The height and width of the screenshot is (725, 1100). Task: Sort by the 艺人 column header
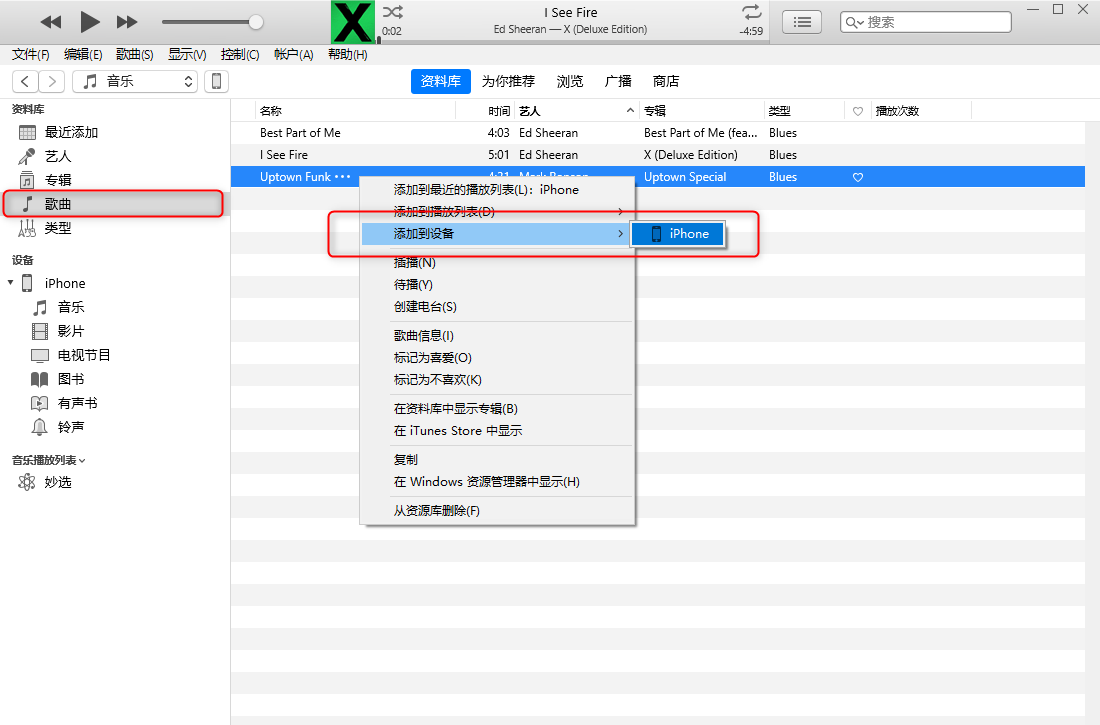click(x=575, y=111)
